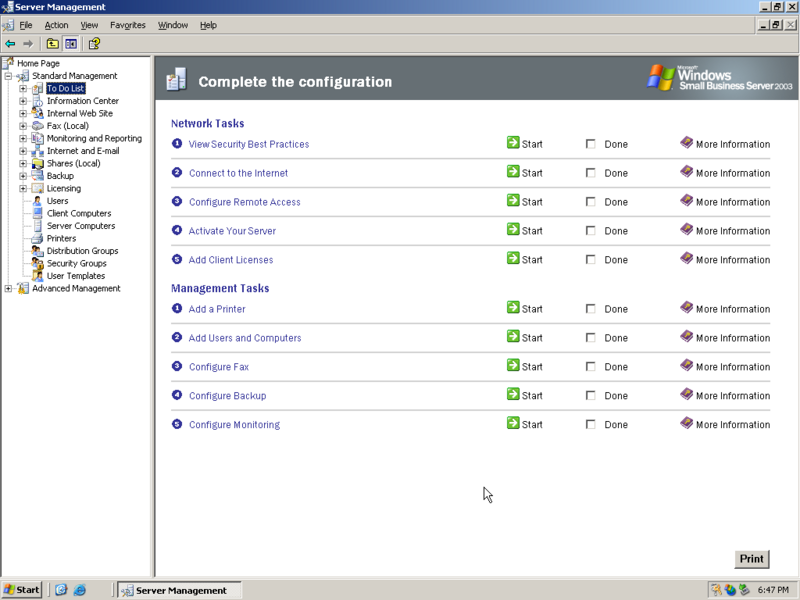This screenshot has height=600, width=800.
Task: Click the Up One Level folder icon
Action: click(x=51, y=43)
